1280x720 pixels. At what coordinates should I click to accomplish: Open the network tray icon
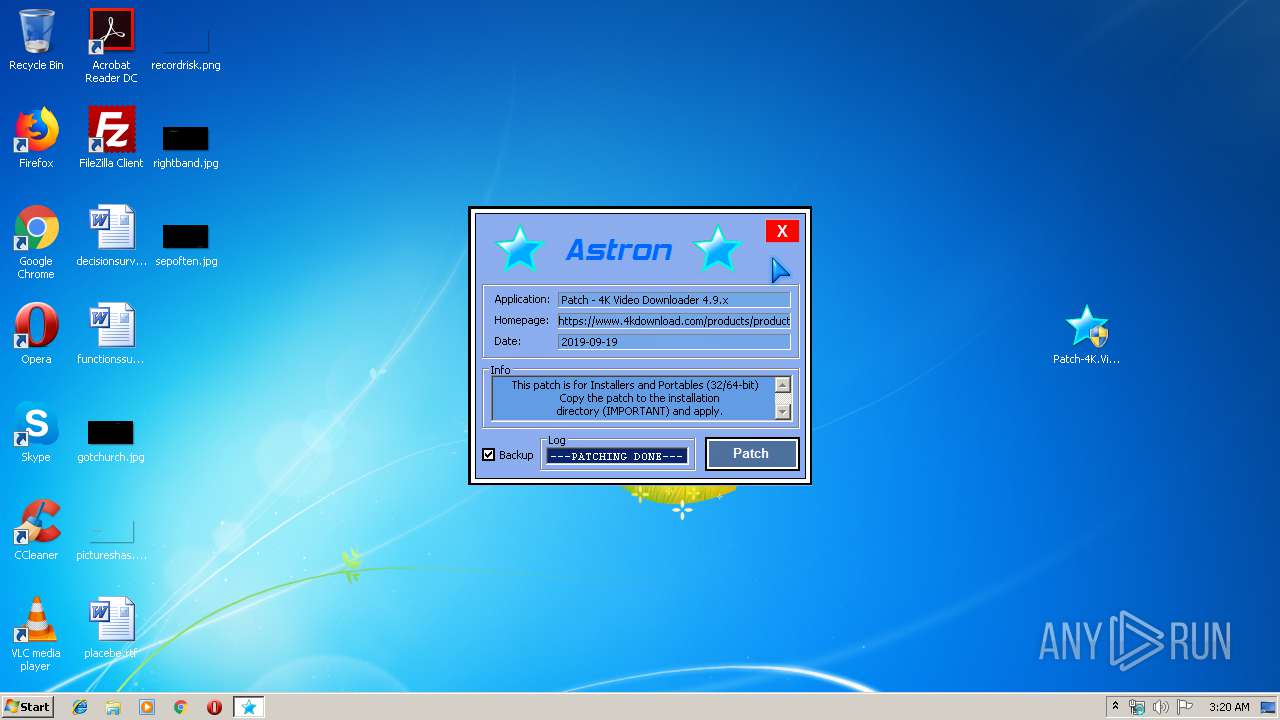[1137, 707]
